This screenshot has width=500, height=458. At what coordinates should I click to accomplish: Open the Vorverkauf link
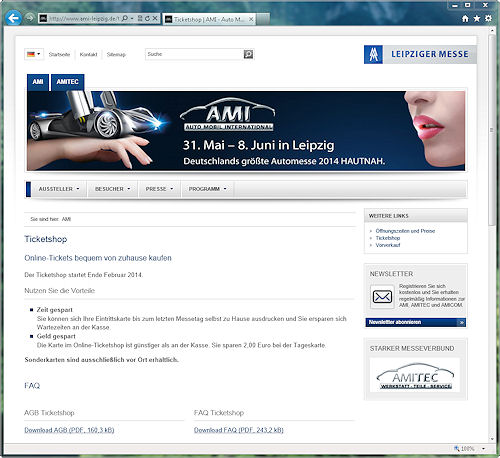(388, 245)
